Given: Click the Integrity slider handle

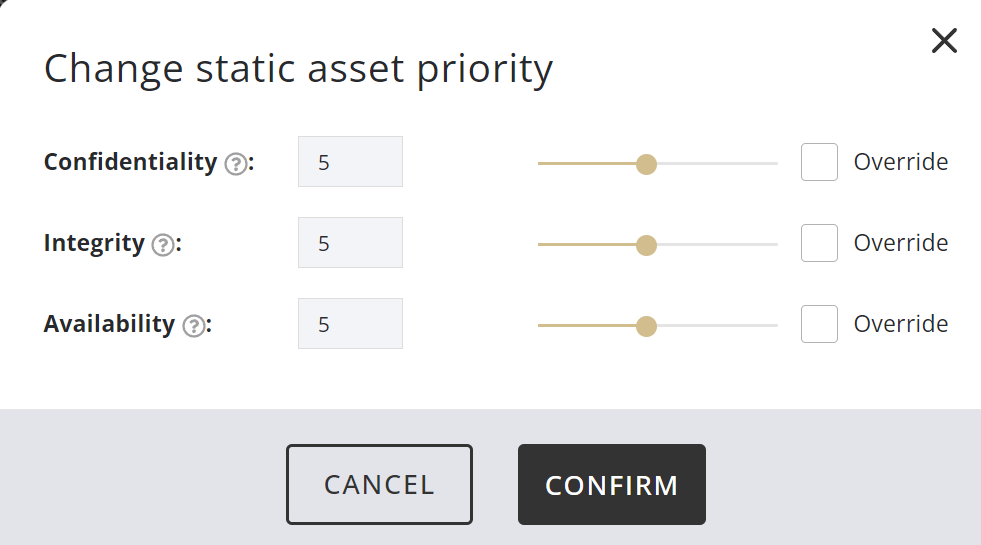Looking at the screenshot, I should (647, 245).
